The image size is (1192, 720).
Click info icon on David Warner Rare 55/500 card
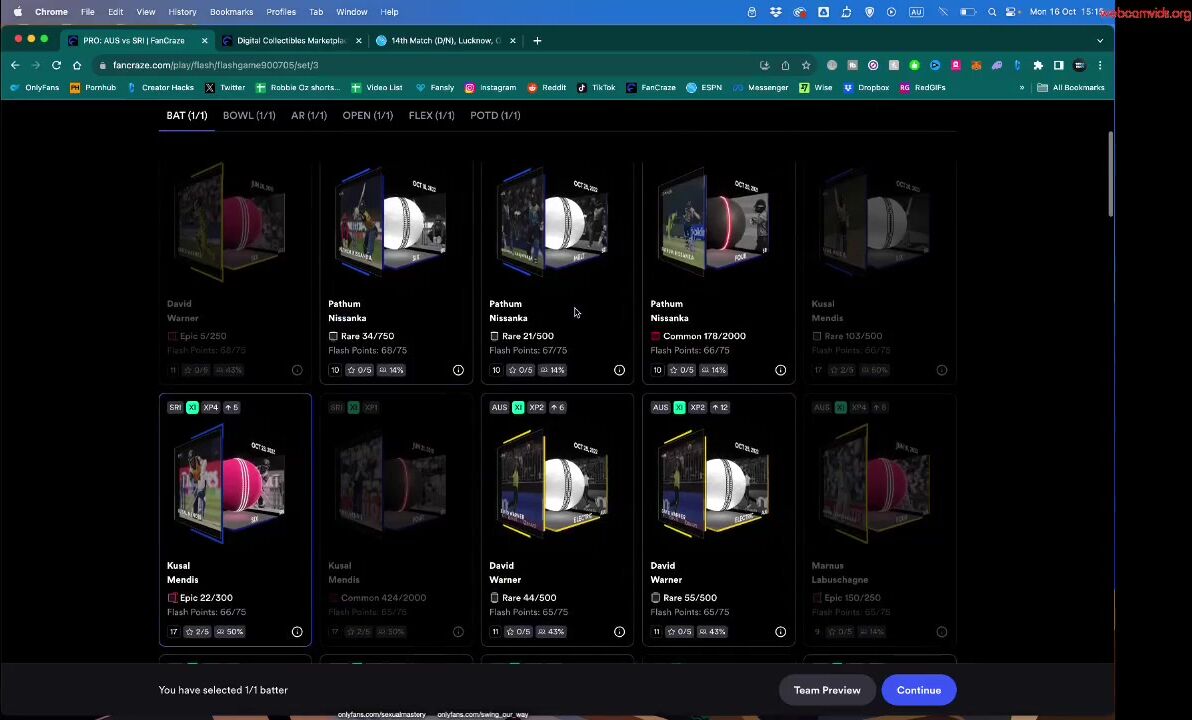[780, 632]
